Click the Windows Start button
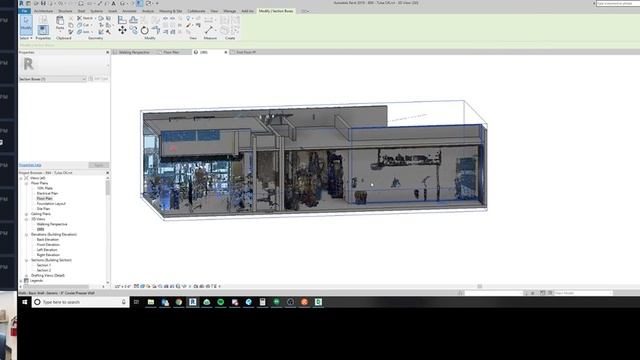Screen dimensions: 640x360 (24, 302)
